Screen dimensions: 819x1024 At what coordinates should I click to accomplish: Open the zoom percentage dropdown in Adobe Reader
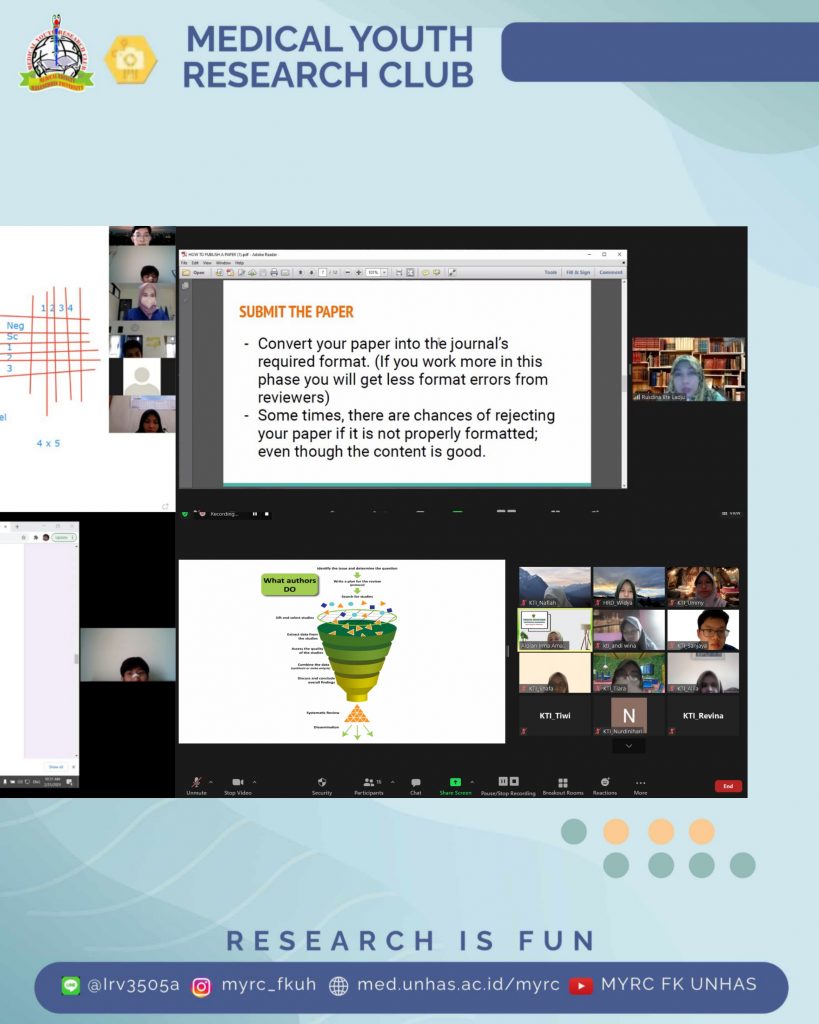click(x=384, y=272)
